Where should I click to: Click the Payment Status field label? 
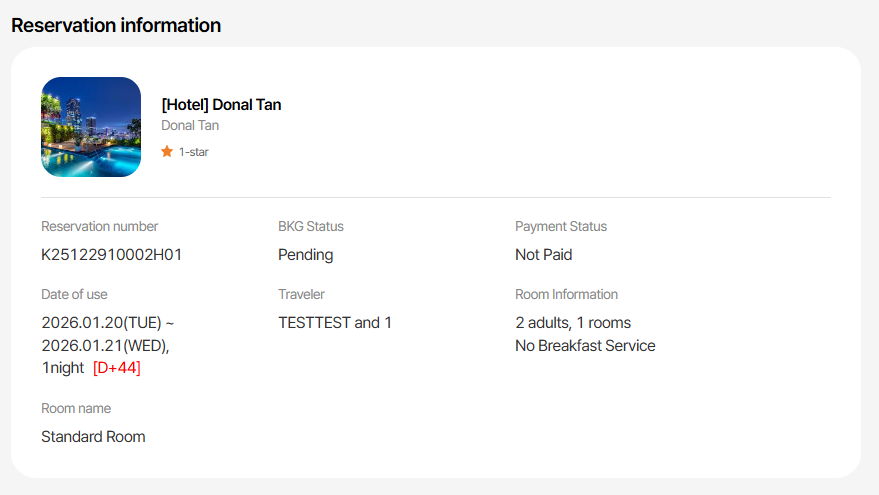point(560,227)
